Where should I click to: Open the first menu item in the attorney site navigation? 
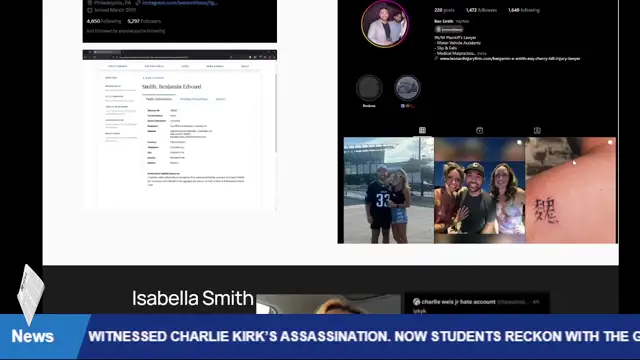(x=118, y=66)
